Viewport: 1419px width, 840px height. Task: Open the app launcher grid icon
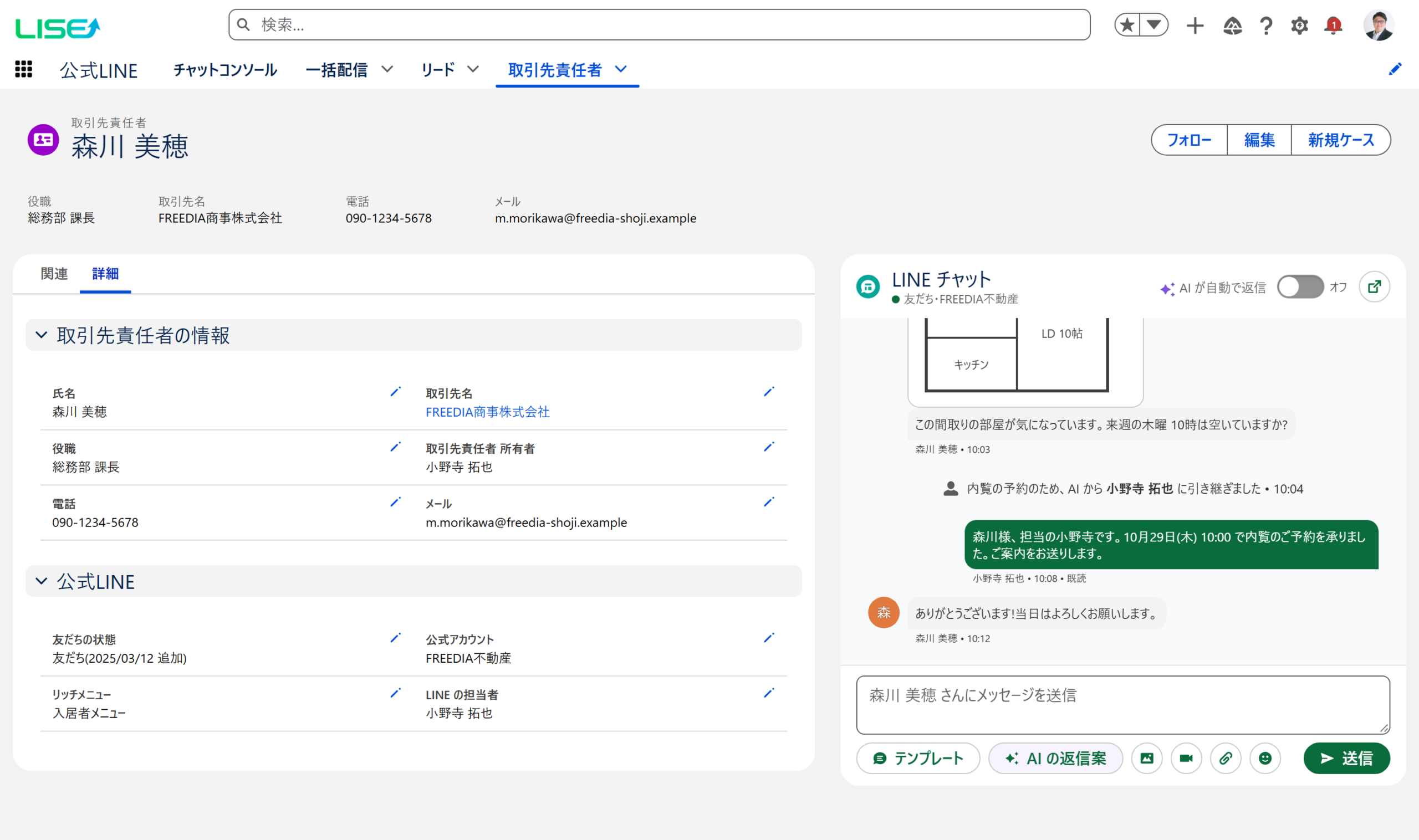point(23,69)
